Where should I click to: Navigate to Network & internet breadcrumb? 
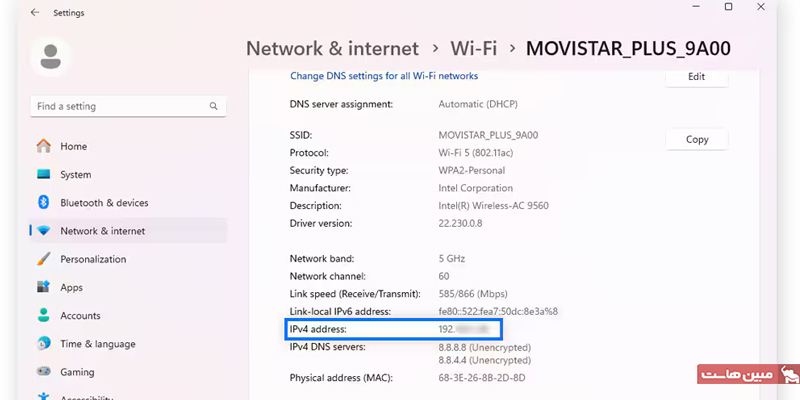332,48
